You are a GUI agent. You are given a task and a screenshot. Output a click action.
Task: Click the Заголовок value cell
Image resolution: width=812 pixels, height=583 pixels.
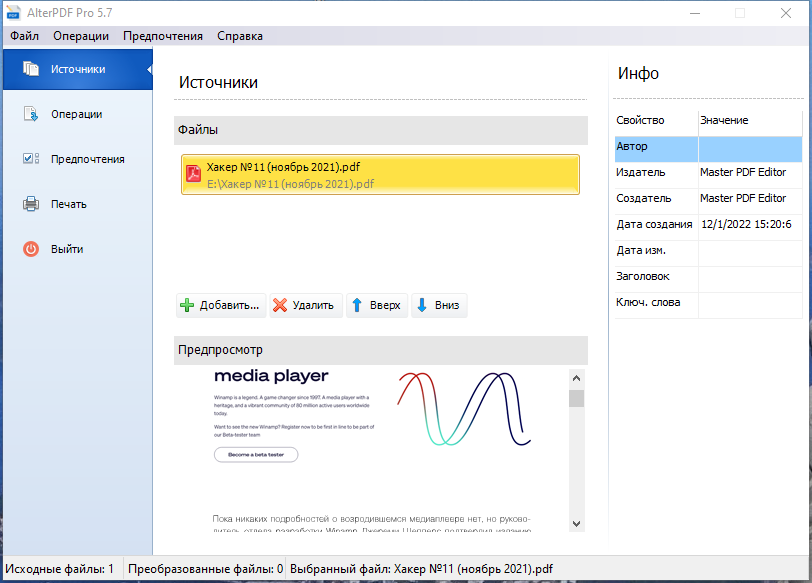click(x=750, y=276)
